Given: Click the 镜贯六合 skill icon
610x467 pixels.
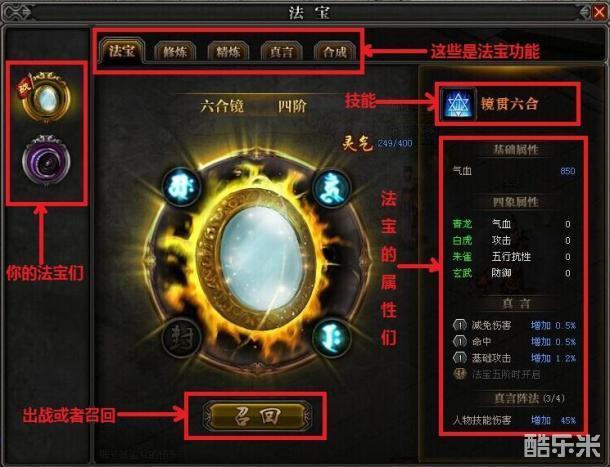Looking at the screenshot, I should point(459,104).
